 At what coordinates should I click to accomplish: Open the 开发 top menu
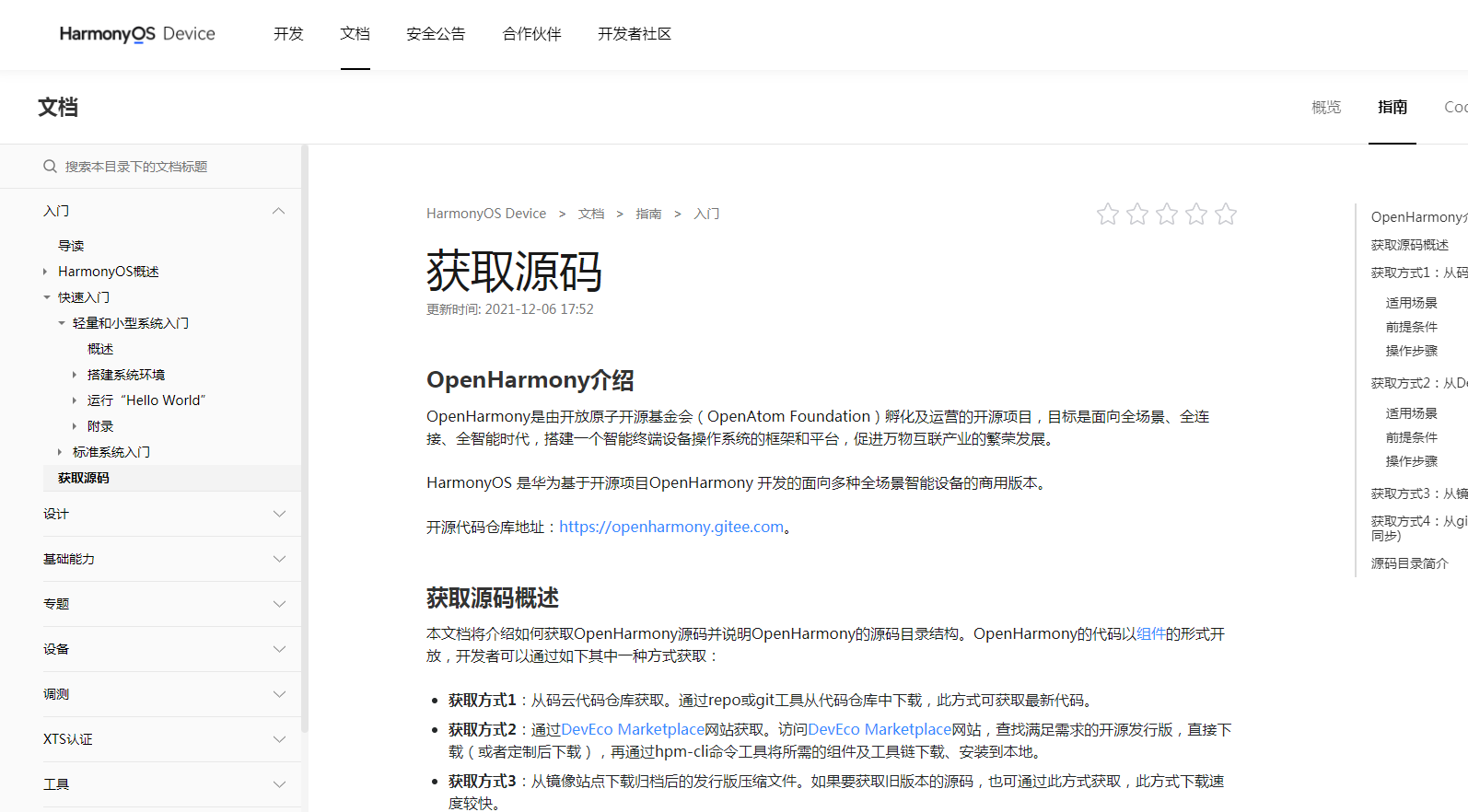click(x=288, y=34)
